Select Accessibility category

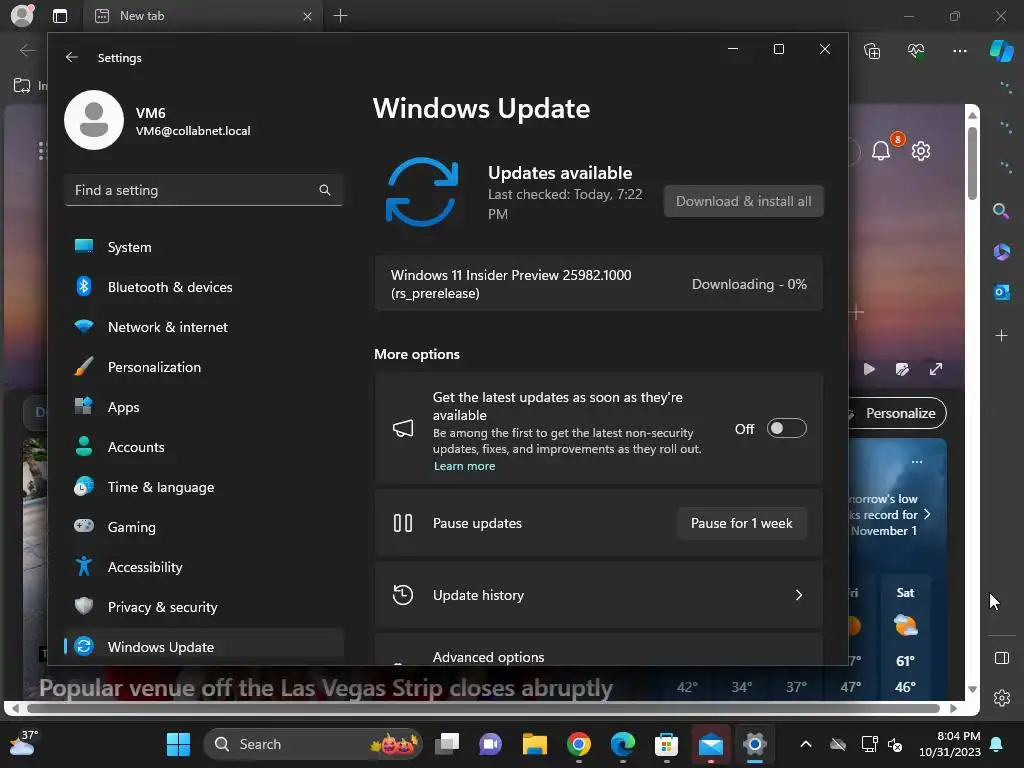click(204, 567)
